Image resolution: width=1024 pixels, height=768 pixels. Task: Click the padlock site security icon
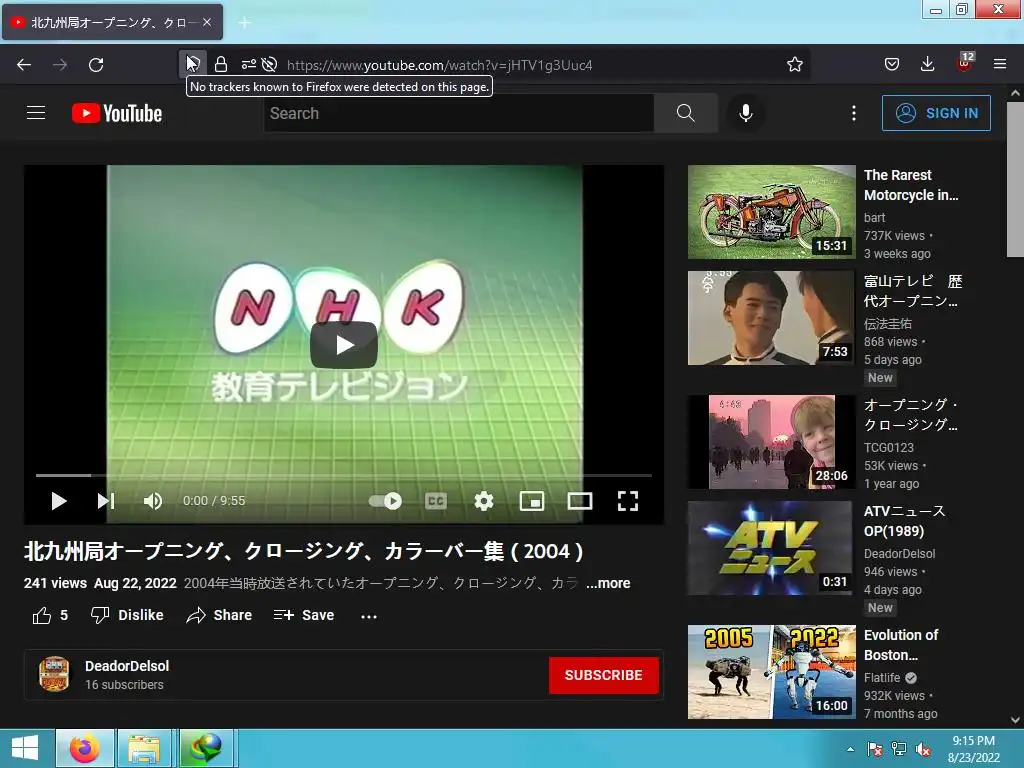(x=221, y=64)
